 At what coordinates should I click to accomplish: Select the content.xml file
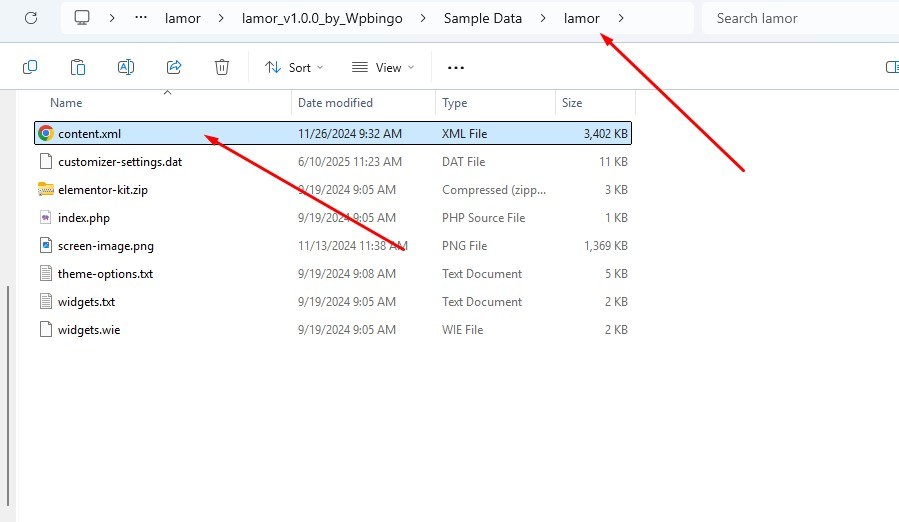[333, 134]
